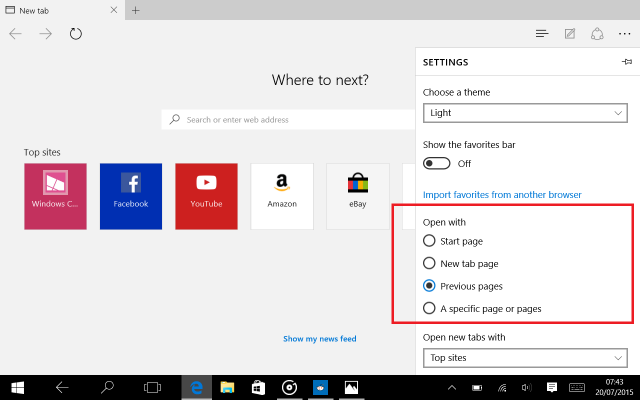Open the Share icon in toolbar

pos(597,34)
